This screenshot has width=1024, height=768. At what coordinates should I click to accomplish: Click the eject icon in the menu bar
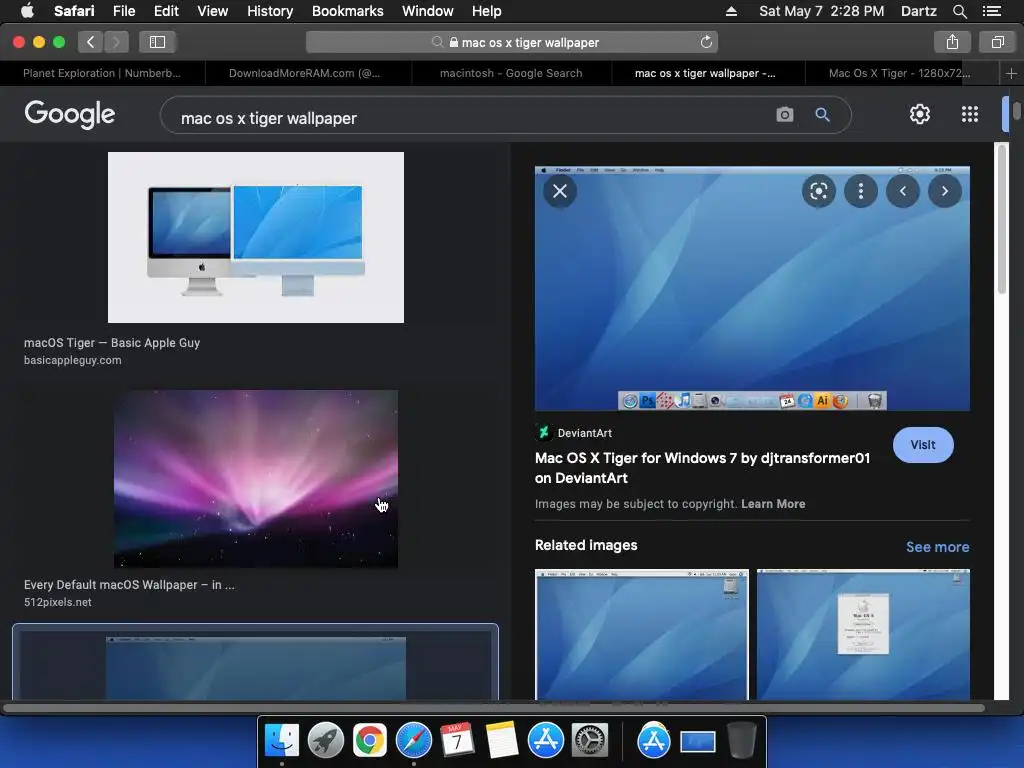731,11
